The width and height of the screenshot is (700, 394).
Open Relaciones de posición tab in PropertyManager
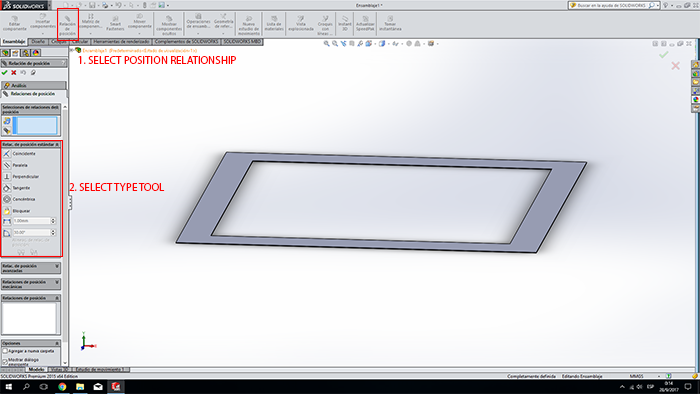click(x=33, y=94)
